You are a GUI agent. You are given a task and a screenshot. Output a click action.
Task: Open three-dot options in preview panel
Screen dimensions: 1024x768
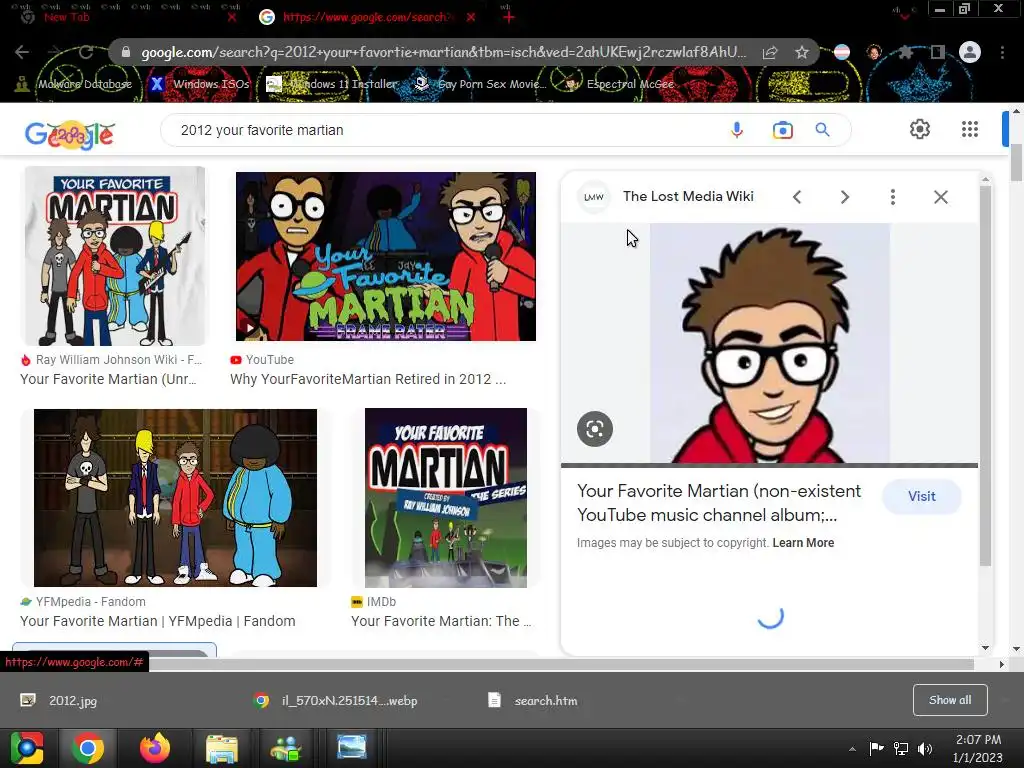pos(893,197)
